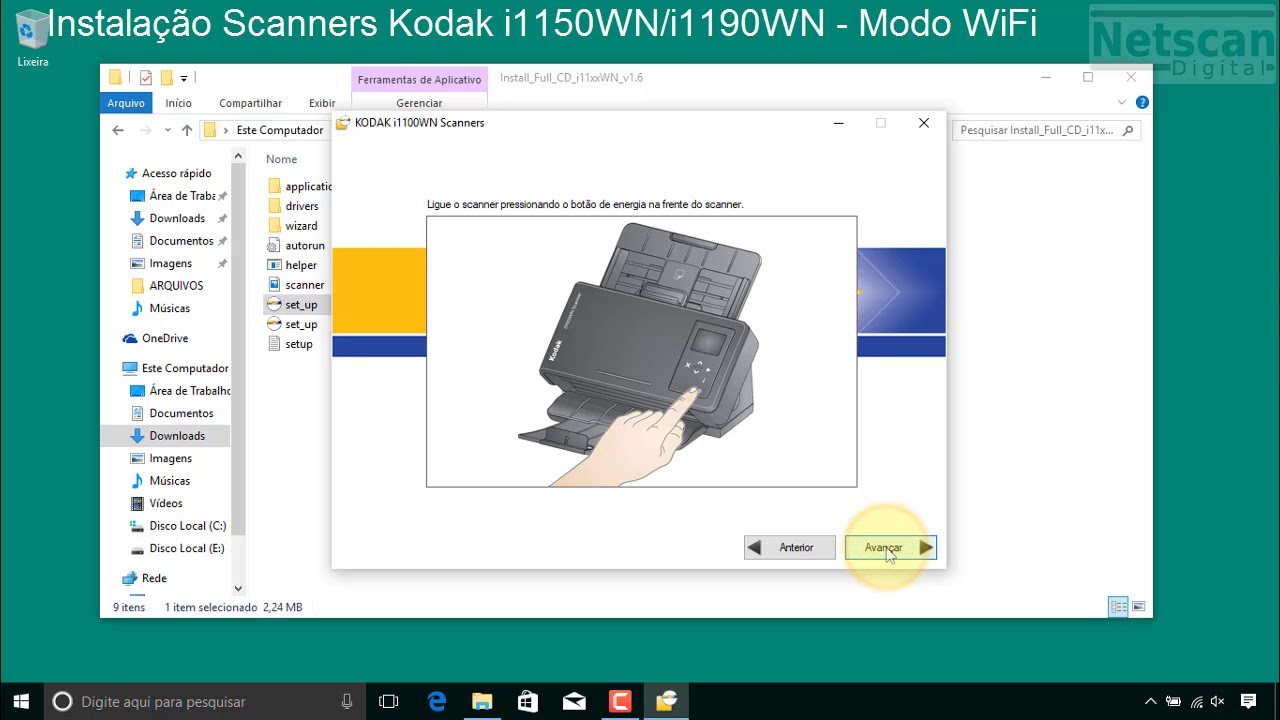
Task: Open Documentos under Acesso rápido
Action: pos(181,241)
